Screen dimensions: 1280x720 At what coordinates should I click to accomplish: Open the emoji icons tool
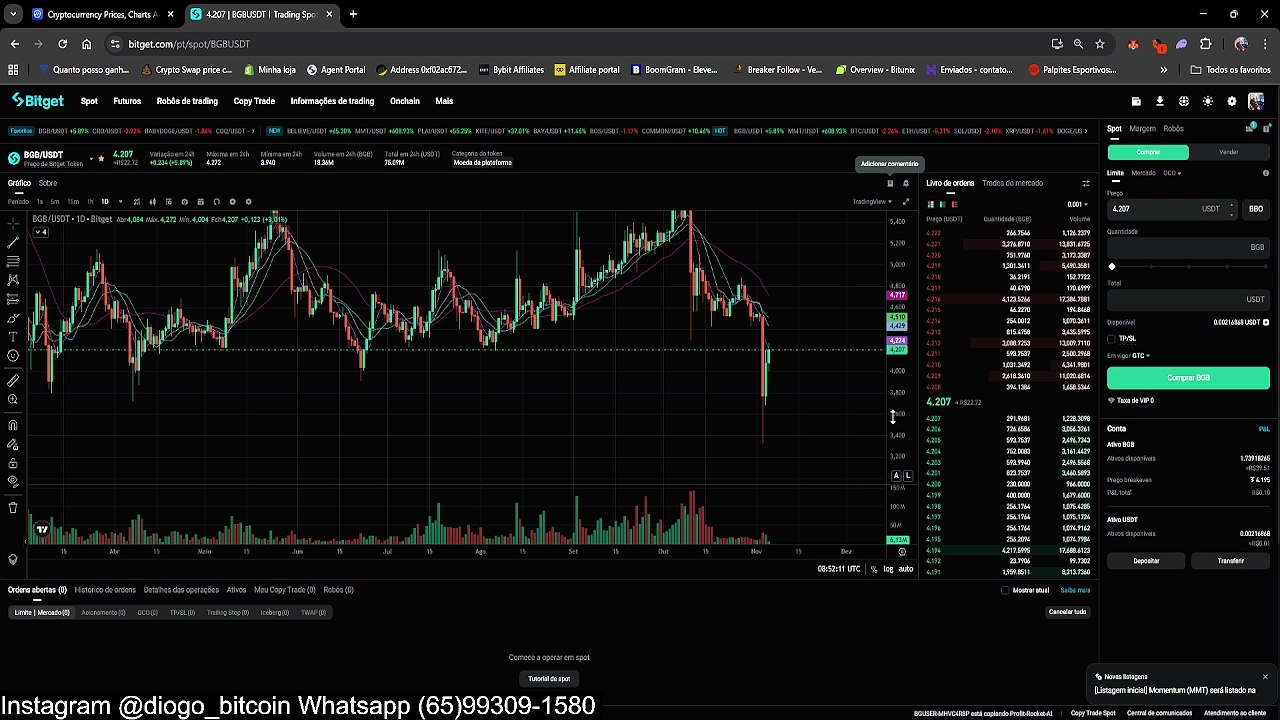point(13,356)
